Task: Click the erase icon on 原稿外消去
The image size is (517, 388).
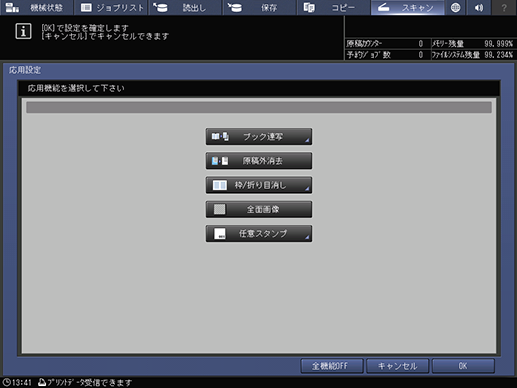Action: (x=220, y=161)
